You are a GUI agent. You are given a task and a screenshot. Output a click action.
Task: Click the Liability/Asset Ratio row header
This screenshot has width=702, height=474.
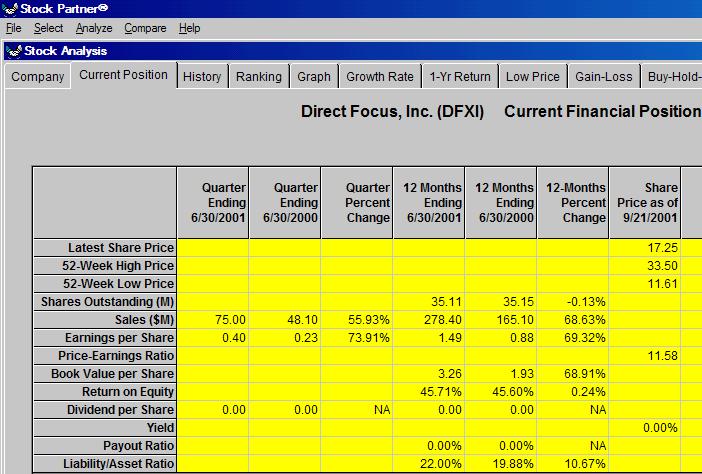tap(105, 464)
